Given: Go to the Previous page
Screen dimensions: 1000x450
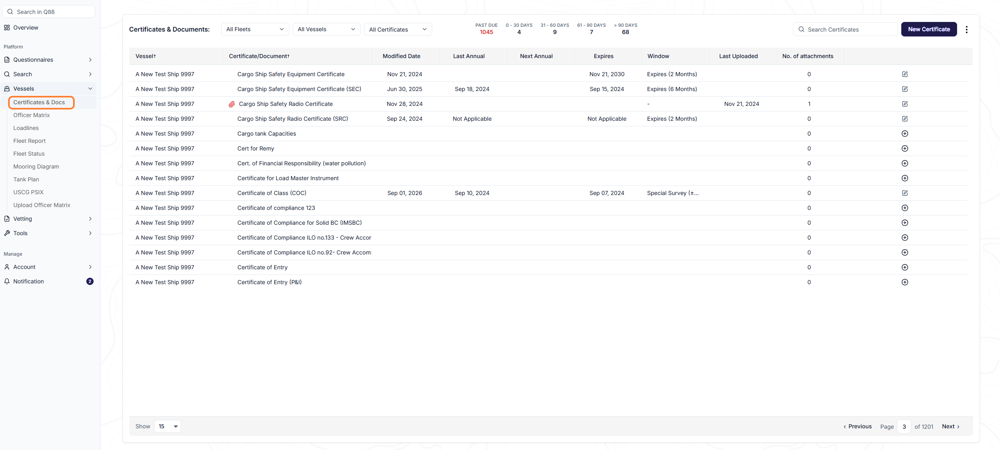Looking at the screenshot, I should (857, 426).
